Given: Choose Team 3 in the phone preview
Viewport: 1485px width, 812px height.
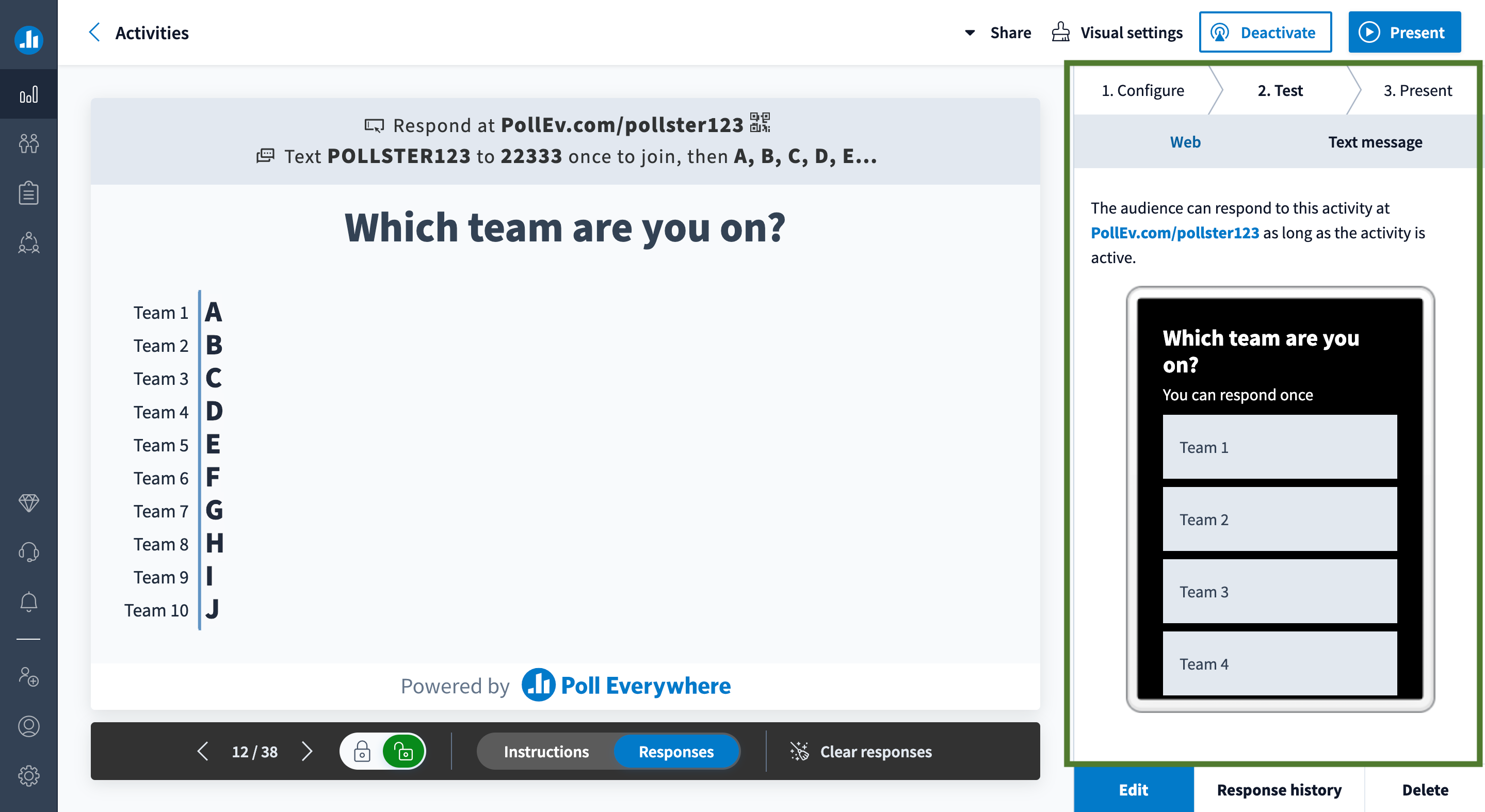Looking at the screenshot, I should [x=1280, y=592].
